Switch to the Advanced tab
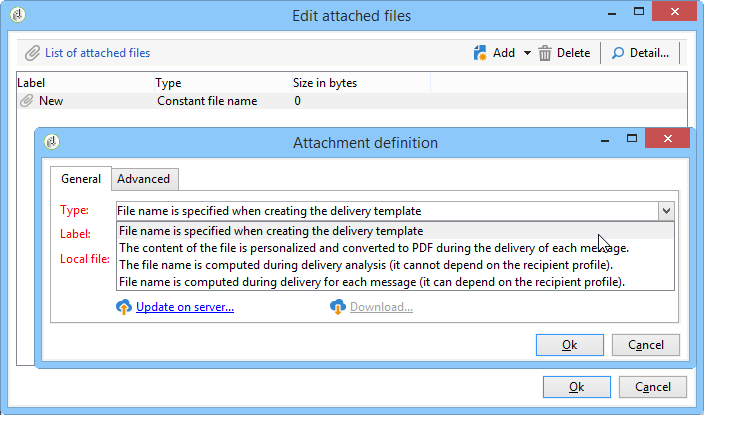 [144, 179]
